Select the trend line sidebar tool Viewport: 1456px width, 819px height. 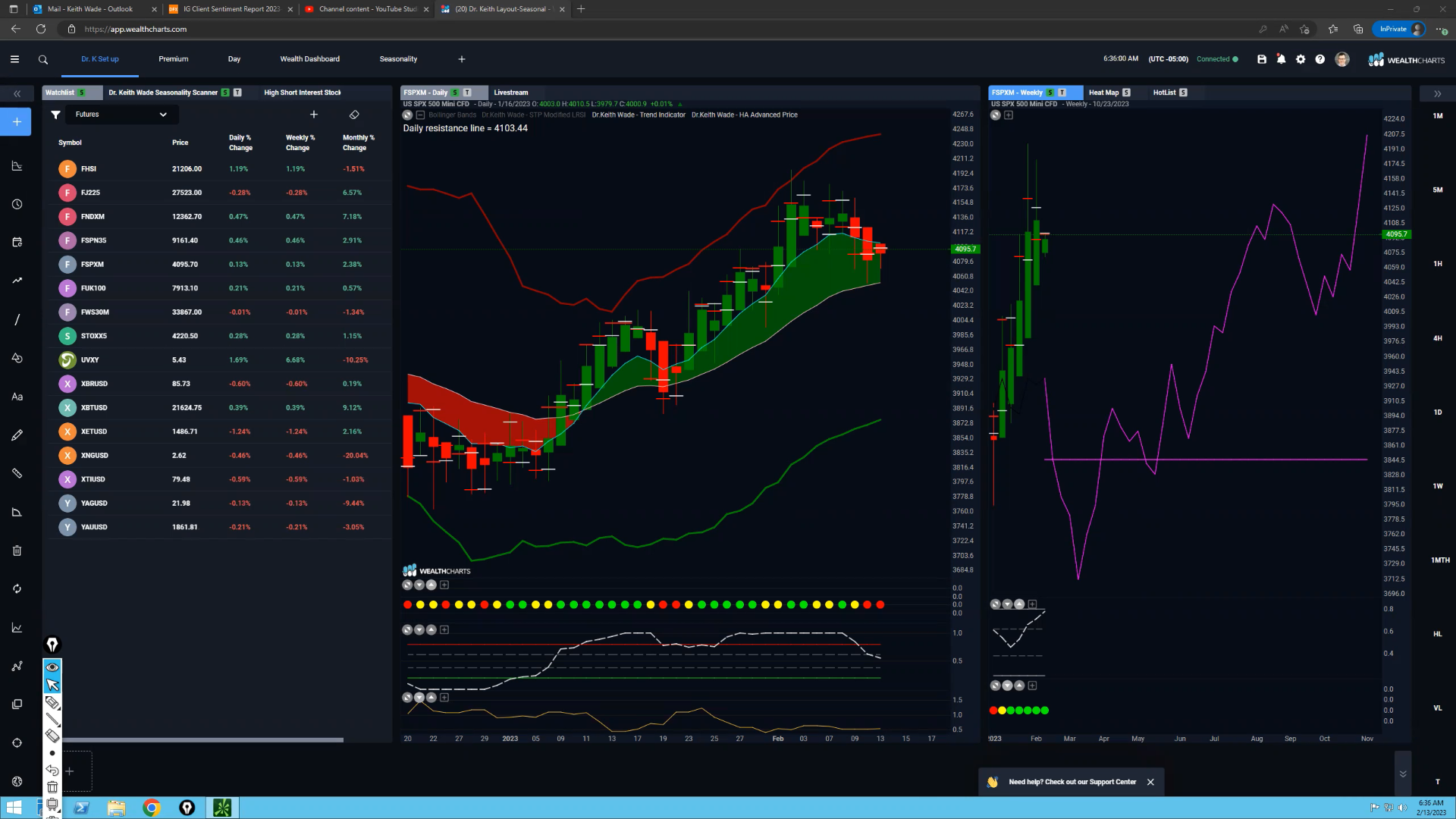[17, 281]
